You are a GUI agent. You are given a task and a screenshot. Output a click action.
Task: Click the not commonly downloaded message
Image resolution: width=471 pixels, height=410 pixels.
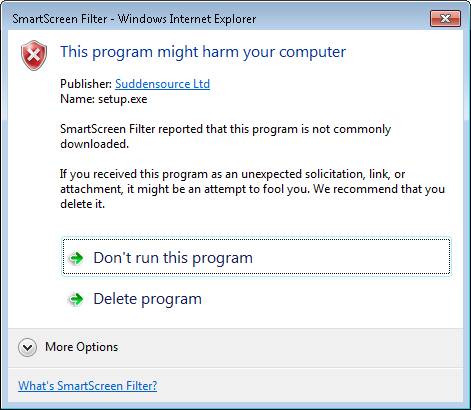pos(225,136)
